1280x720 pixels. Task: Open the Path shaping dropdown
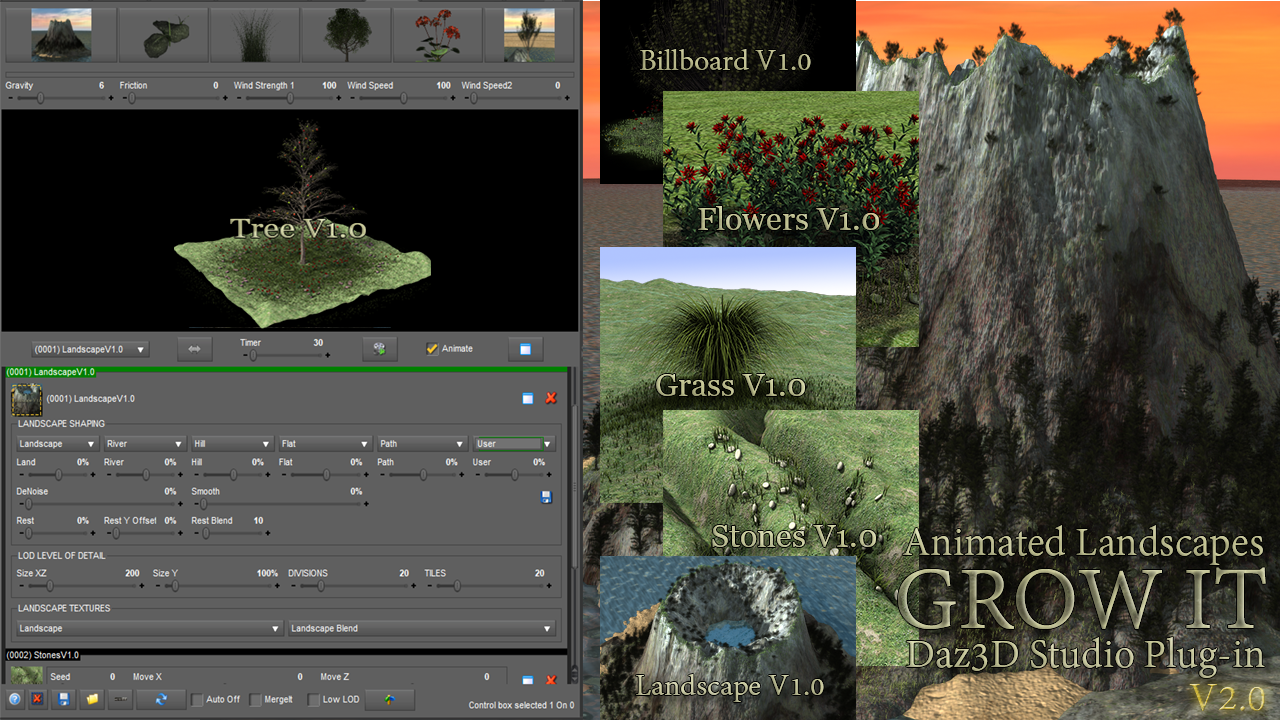[x=422, y=443]
